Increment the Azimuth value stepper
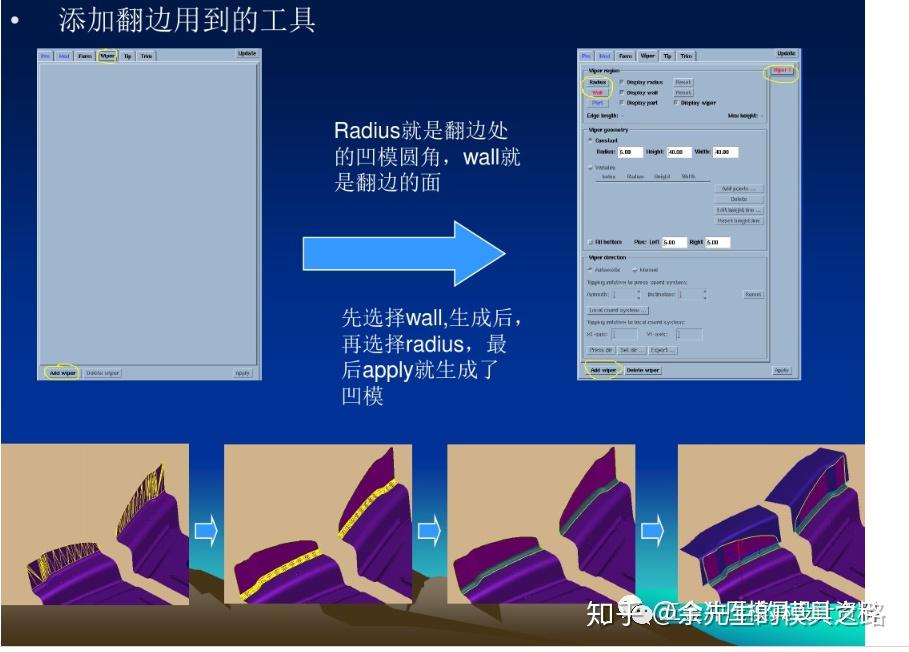Screen dimensions: 909x652 click(636, 293)
